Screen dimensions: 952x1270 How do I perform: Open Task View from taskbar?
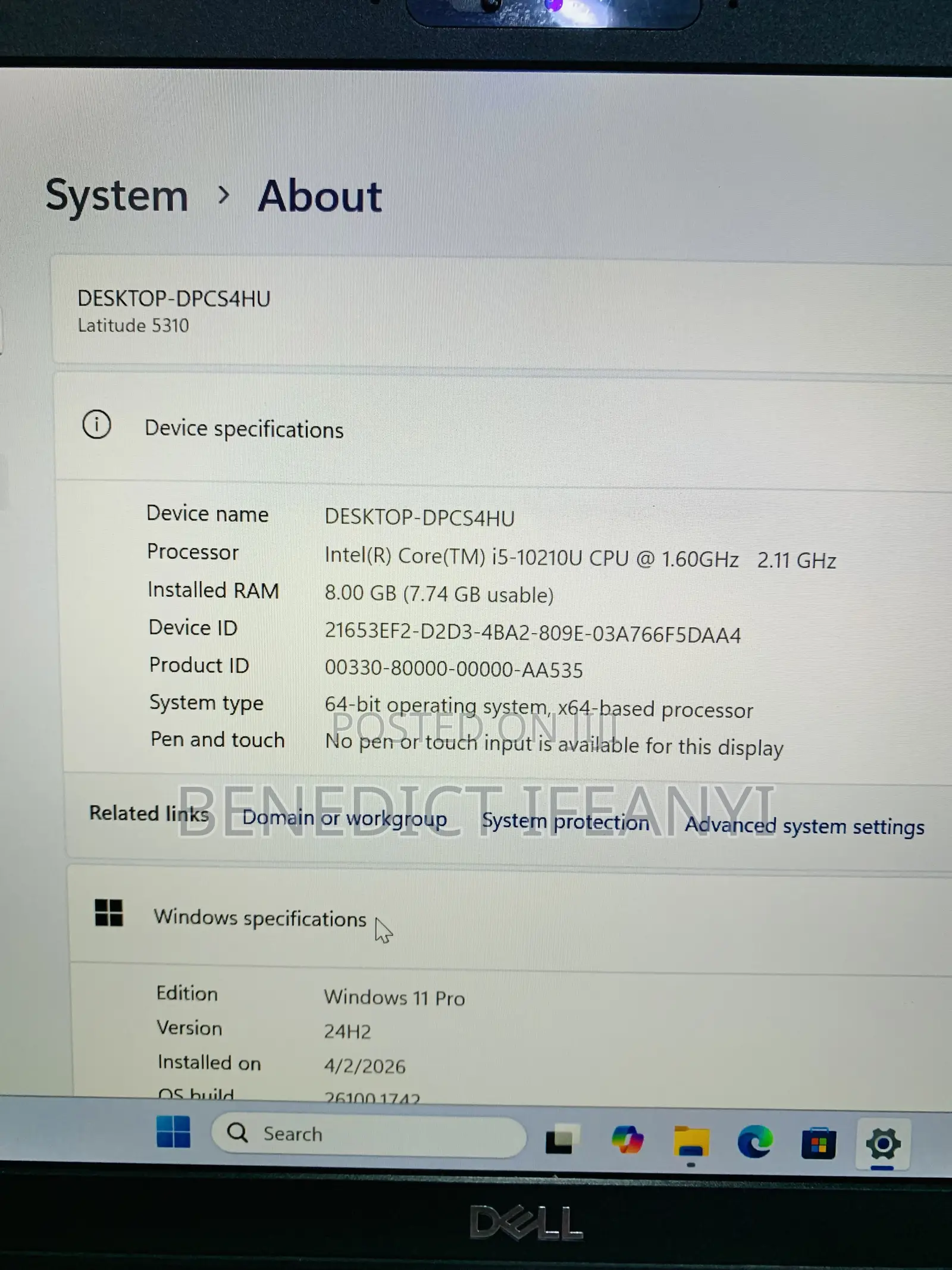pyautogui.click(x=562, y=1139)
